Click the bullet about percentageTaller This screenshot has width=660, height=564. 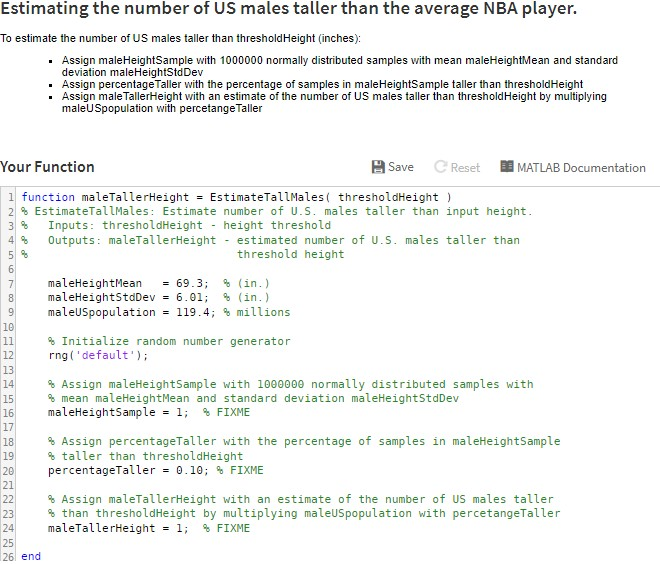[x=322, y=84]
